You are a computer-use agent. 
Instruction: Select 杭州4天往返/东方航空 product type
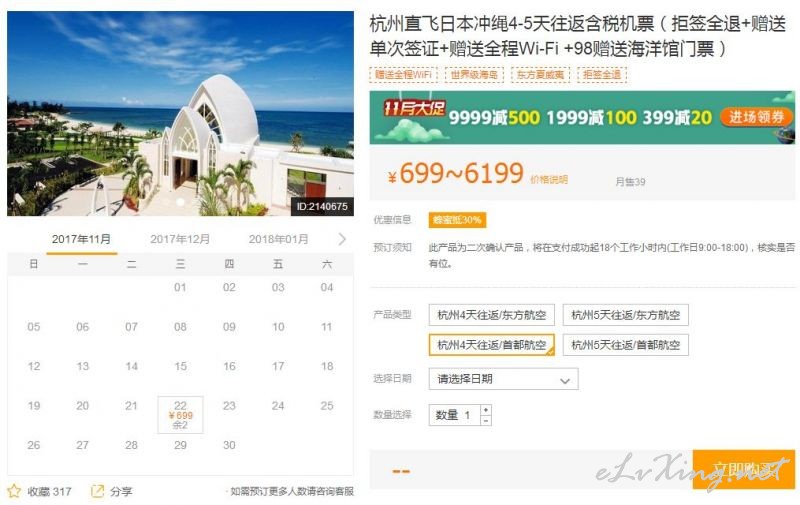click(491, 315)
